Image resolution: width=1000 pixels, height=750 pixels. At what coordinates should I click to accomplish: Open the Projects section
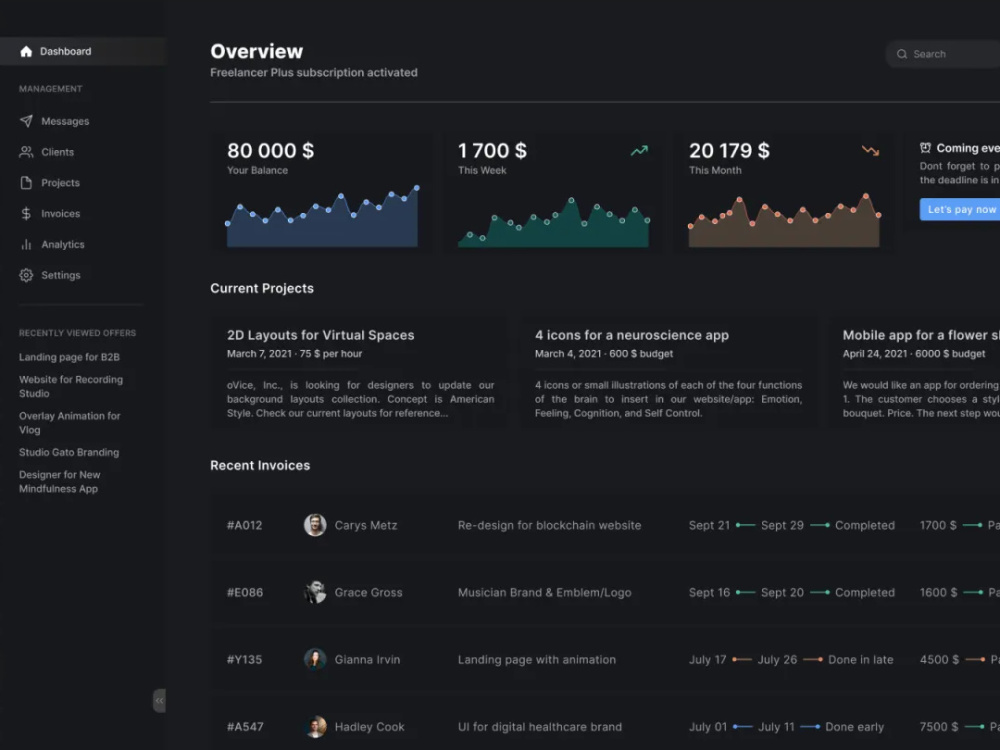(61, 182)
